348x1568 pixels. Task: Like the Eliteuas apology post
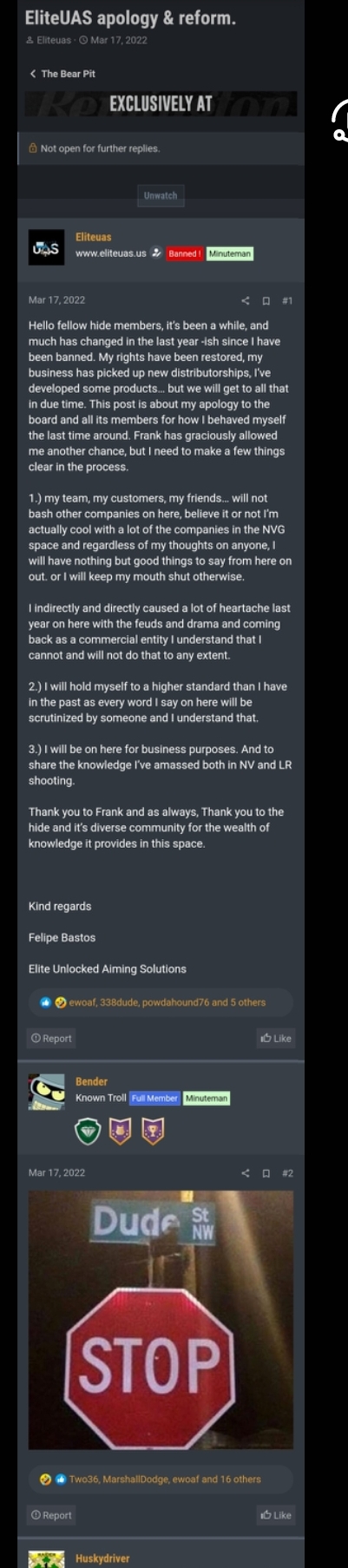tap(276, 1038)
